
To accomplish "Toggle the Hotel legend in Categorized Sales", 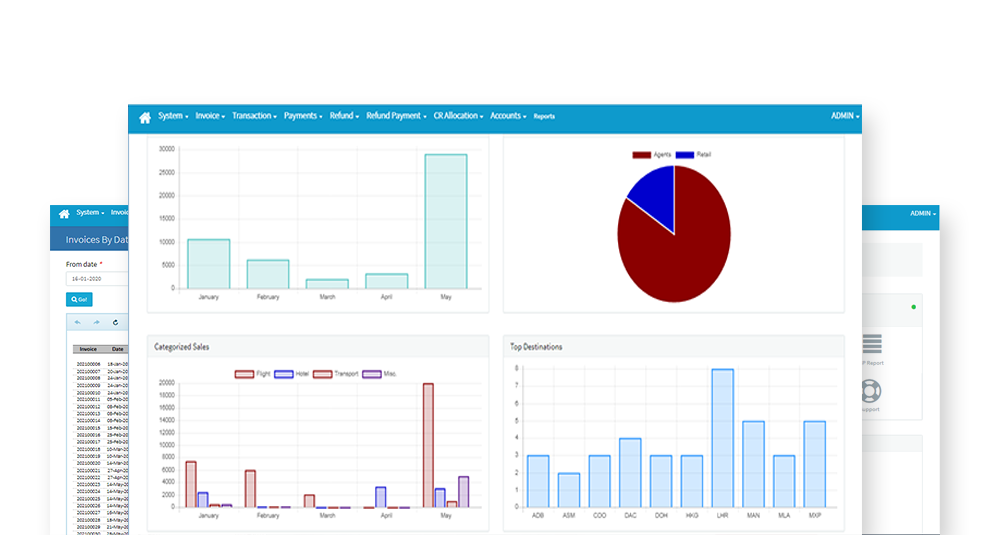I will 292,374.
